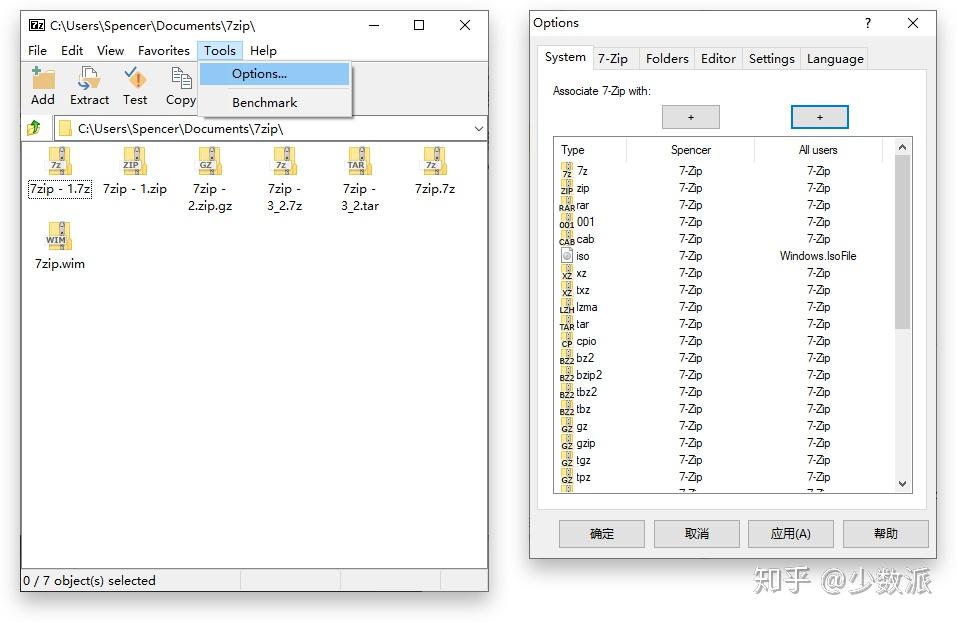Click the Options dialog help question mark
Viewport: 957px width, 622px height.
(867, 23)
